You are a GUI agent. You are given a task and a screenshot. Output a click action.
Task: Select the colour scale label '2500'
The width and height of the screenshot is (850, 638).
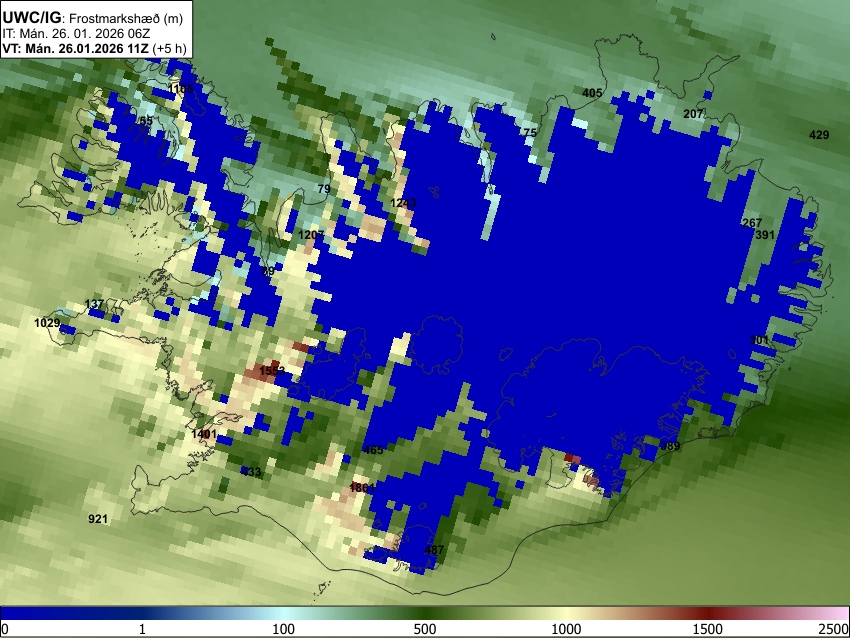[x=834, y=629]
